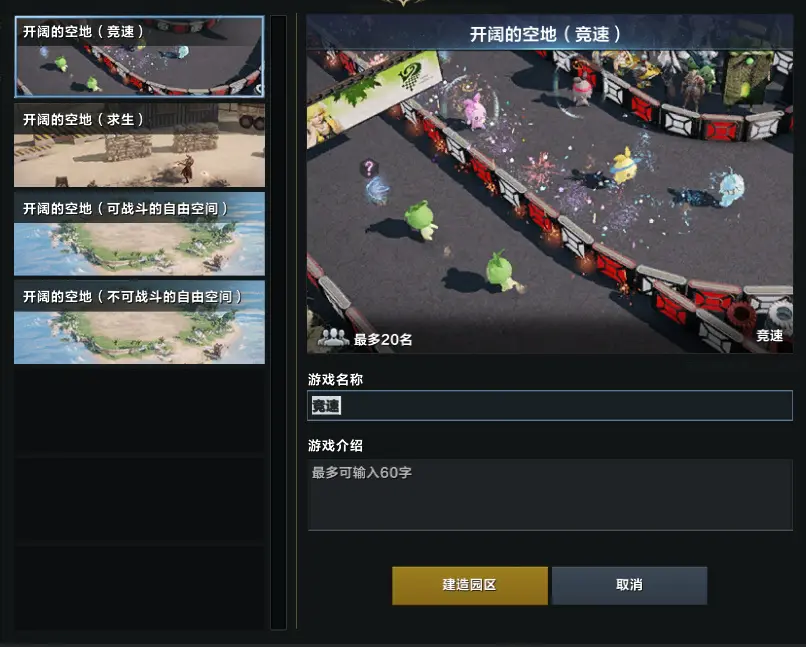Focus the 游戏名称 input field
Image resolution: width=806 pixels, height=647 pixels.
(549, 405)
